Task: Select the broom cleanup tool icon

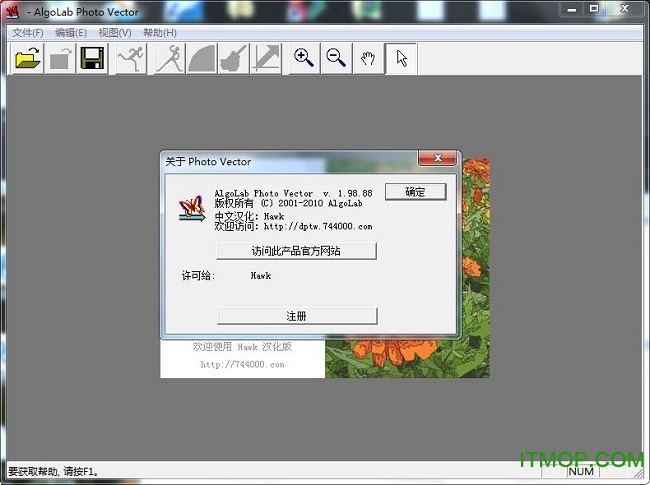Action: (x=234, y=58)
